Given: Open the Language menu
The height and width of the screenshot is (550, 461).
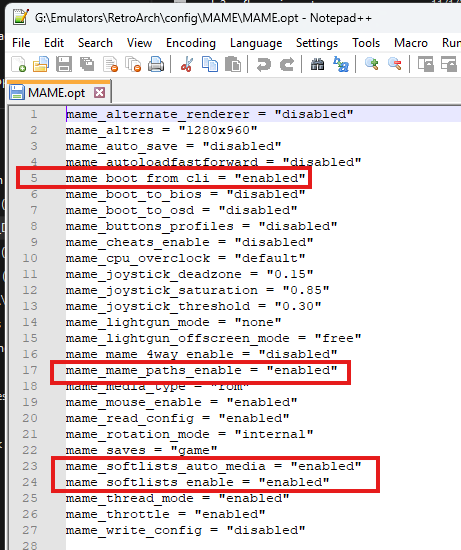Looking at the screenshot, I should 256,43.
